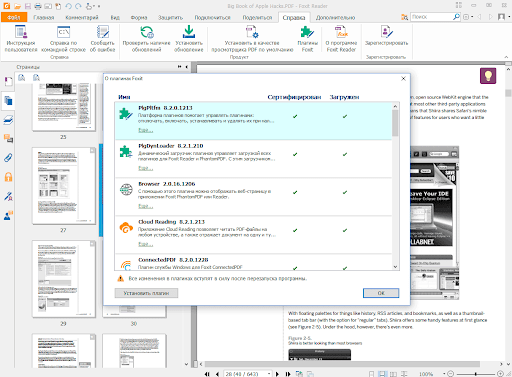The image size is (512, 377).
Task: Open the security lock panel in sidebar
Action: (x=8, y=177)
